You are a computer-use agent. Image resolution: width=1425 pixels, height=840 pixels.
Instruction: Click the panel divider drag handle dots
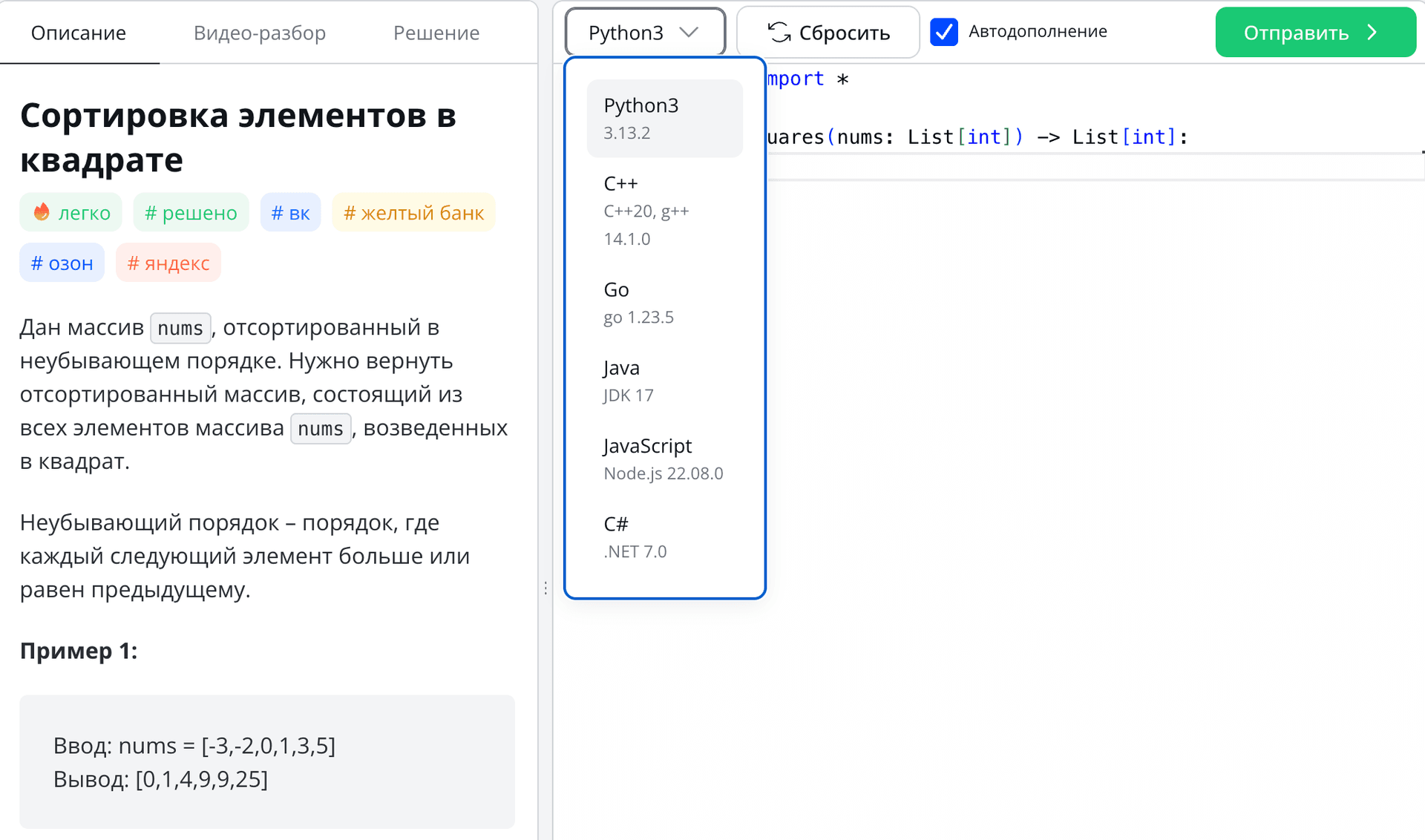pyautogui.click(x=546, y=588)
